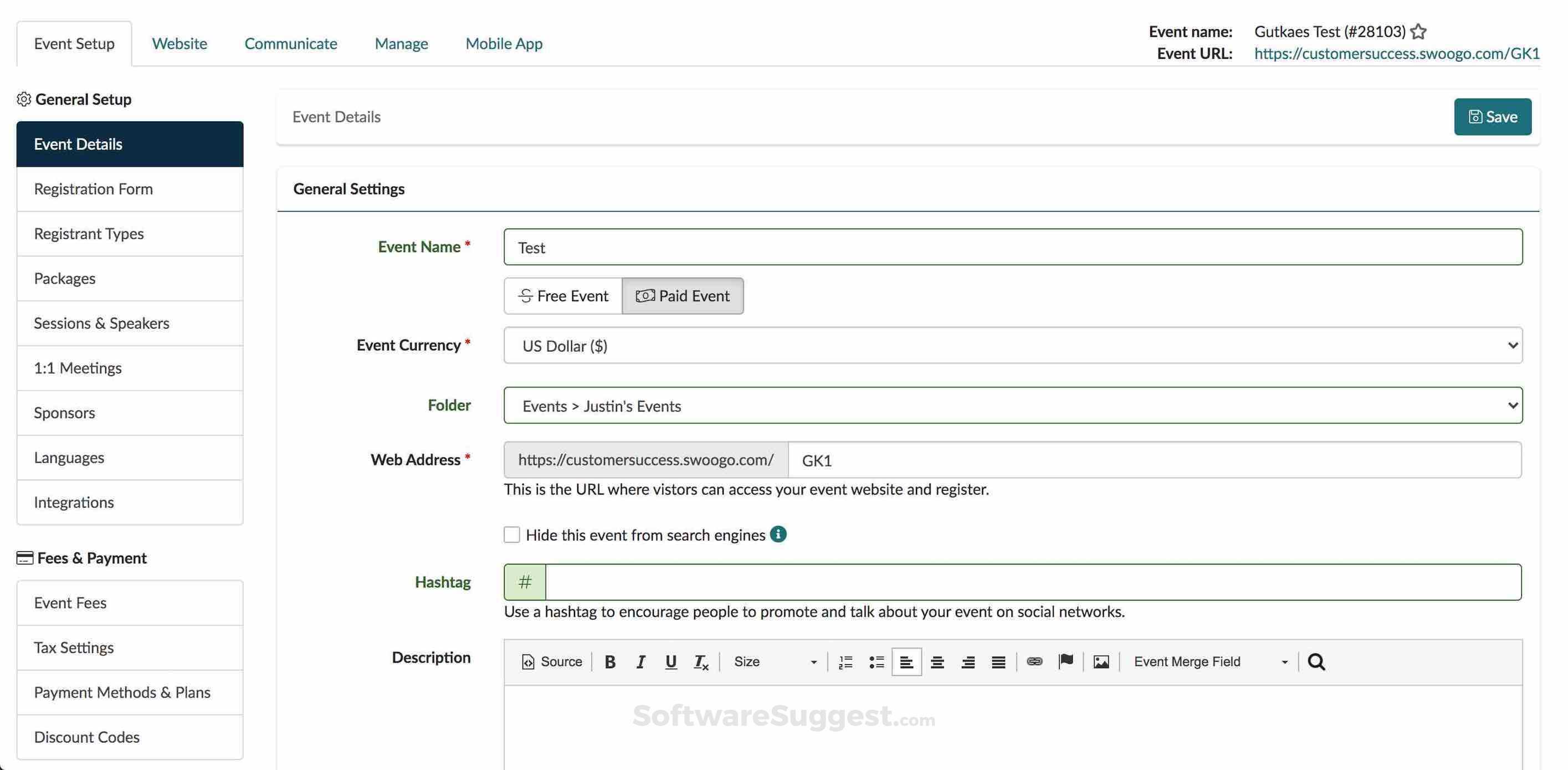
Task: Check Hide this event from search engines
Action: [512, 535]
